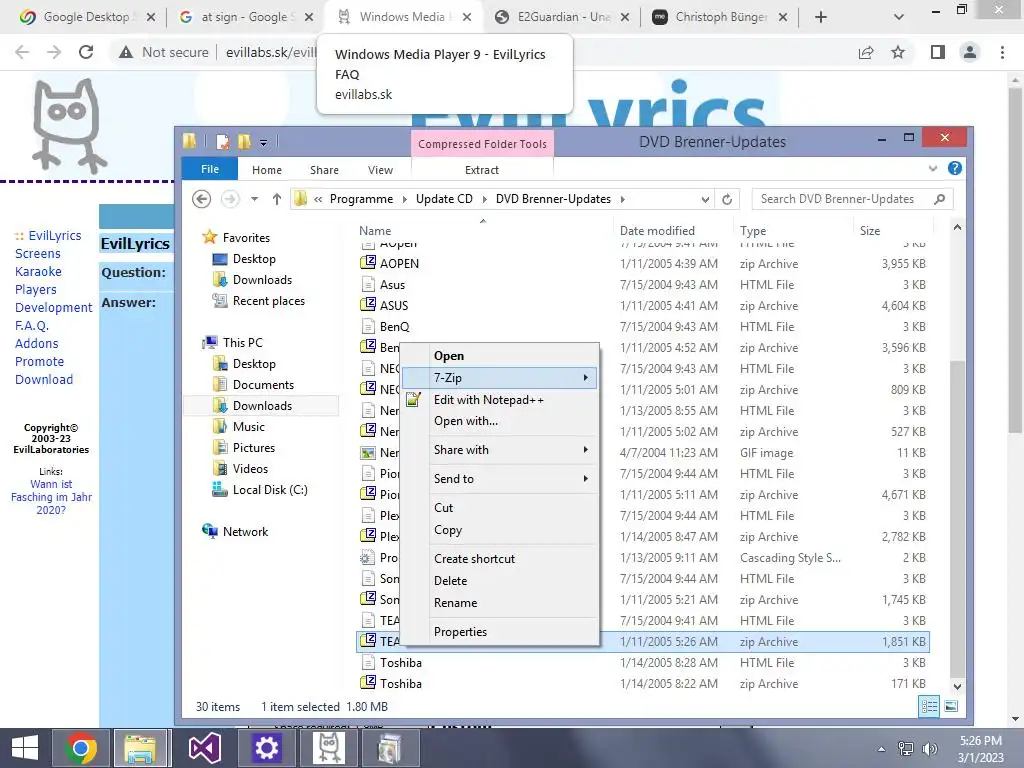Select the BenQ HTML file
This screenshot has width=1024, height=768.
tap(394, 327)
